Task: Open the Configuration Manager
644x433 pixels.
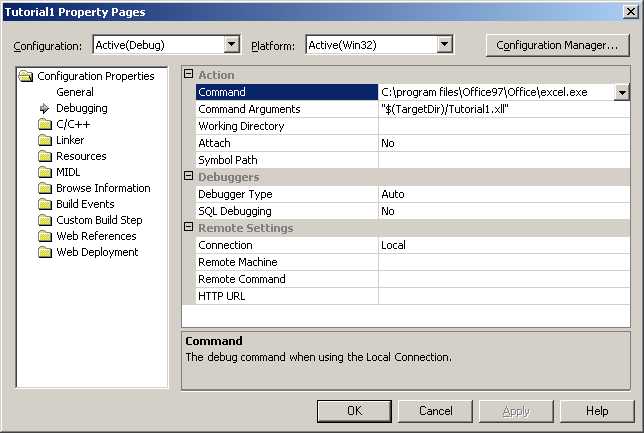Action: tap(557, 45)
